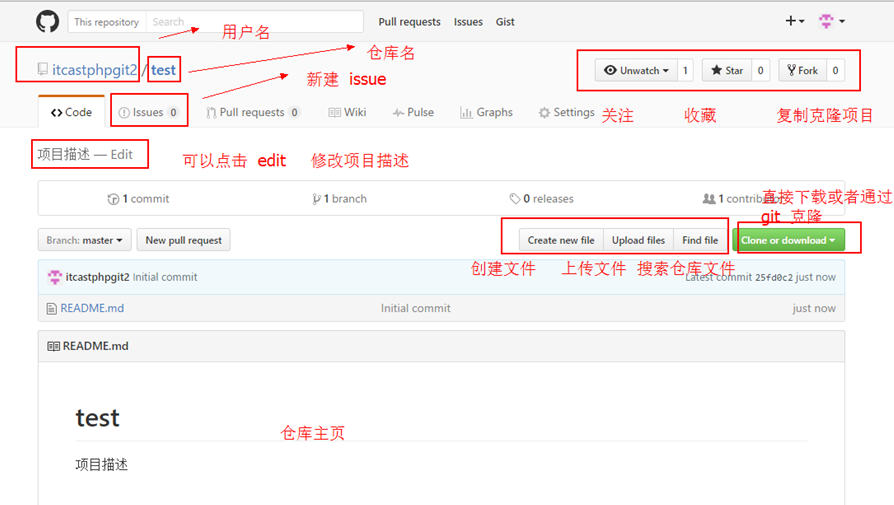The width and height of the screenshot is (894, 505).
Task: Click Initial commit beside author name
Action: coord(165,277)
